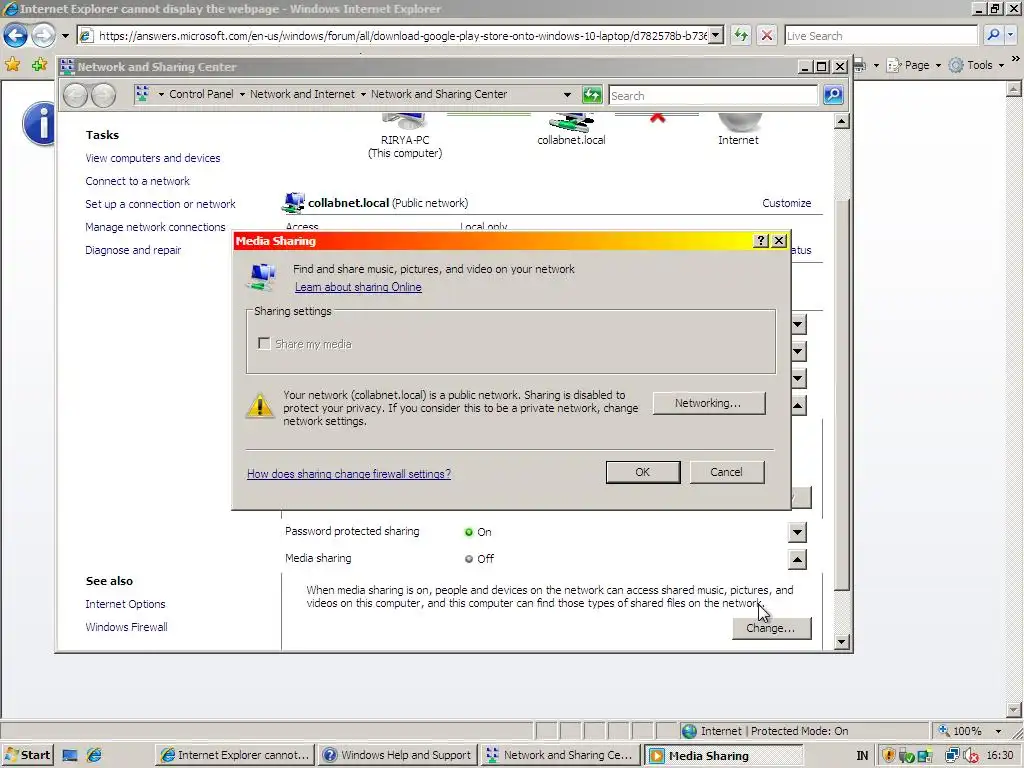Open the Live Search options dropdown

pos(1011,35)
